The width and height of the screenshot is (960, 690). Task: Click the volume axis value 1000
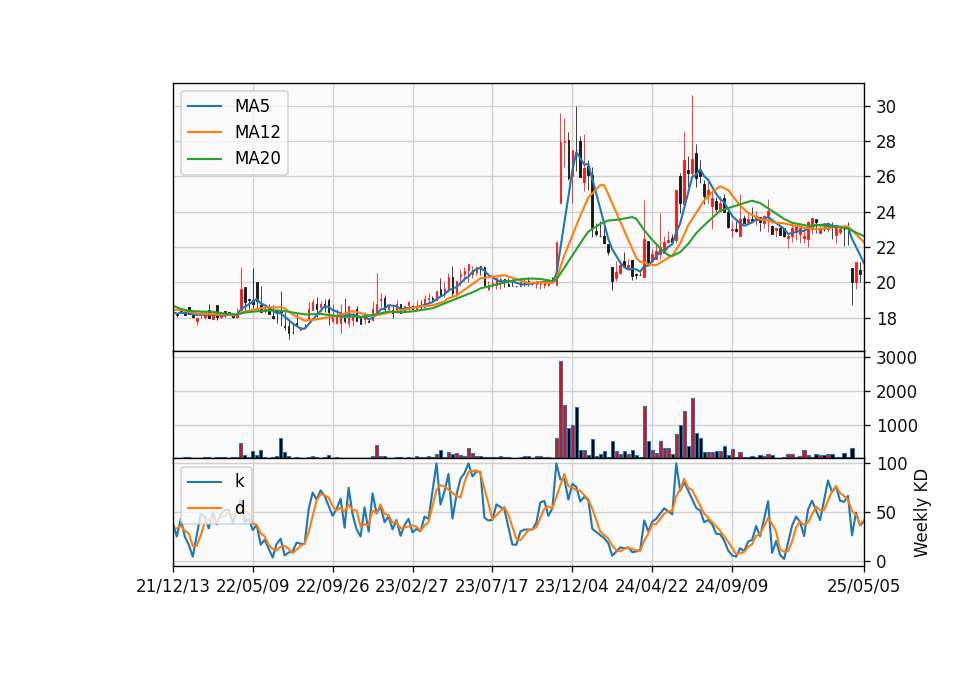click(x=896, y=426)
